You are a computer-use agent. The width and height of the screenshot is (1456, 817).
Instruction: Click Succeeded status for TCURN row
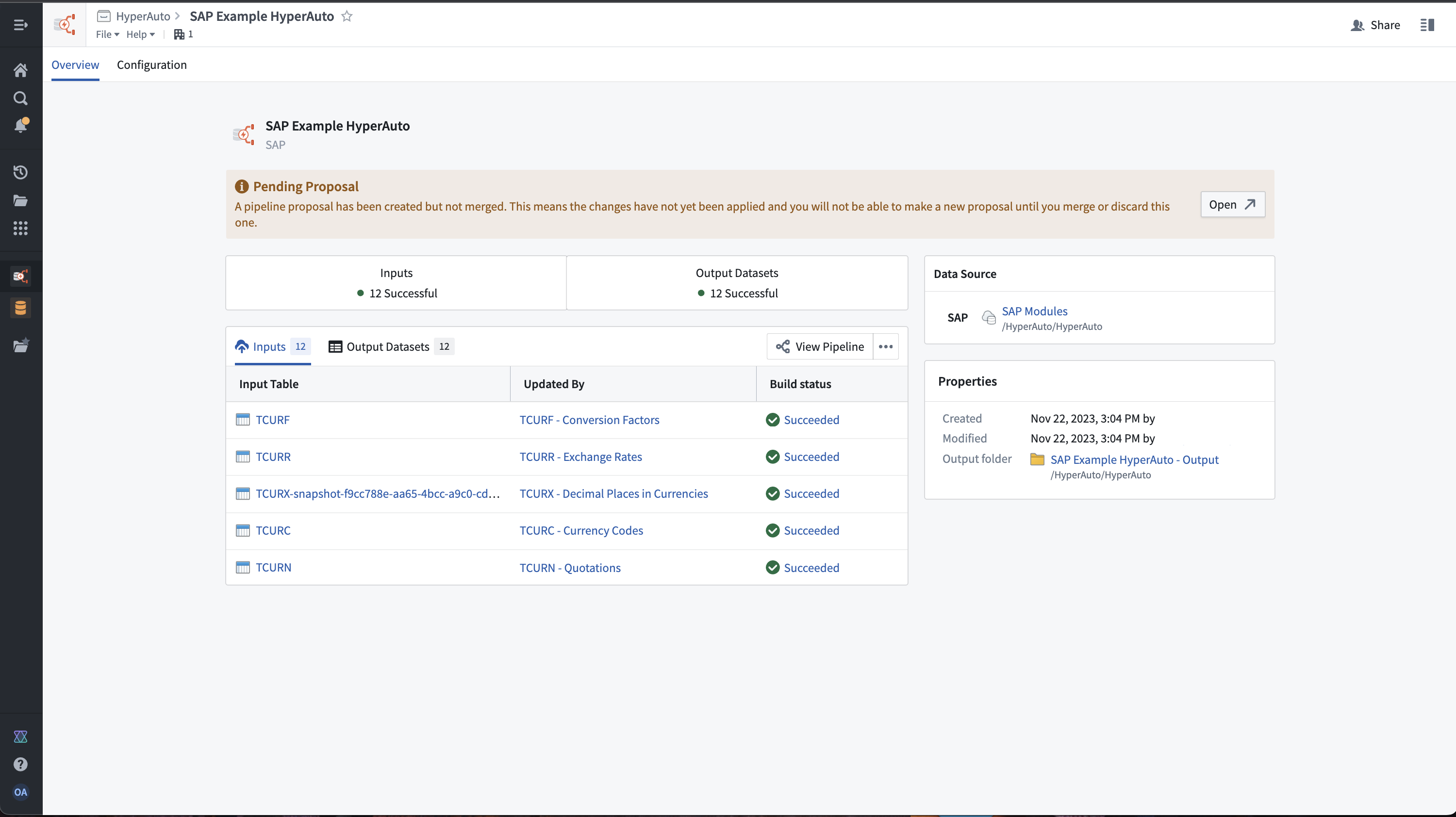[811, 568]
